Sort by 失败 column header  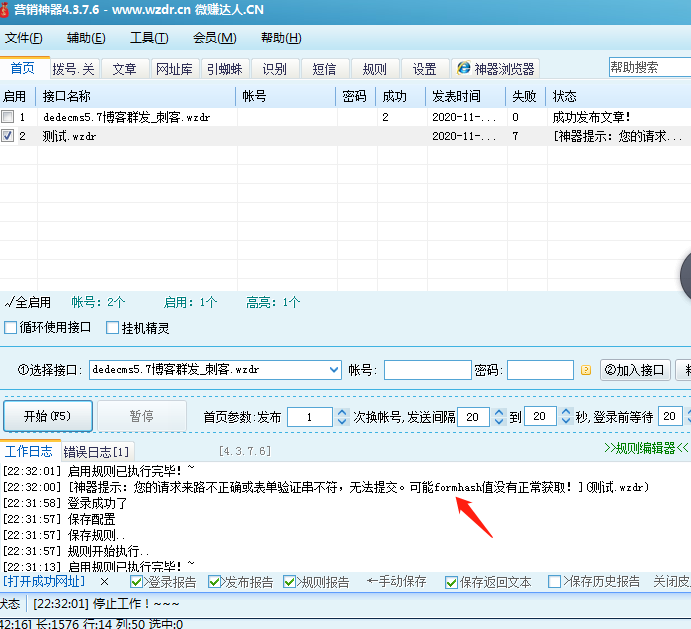(x=526, y=96)
